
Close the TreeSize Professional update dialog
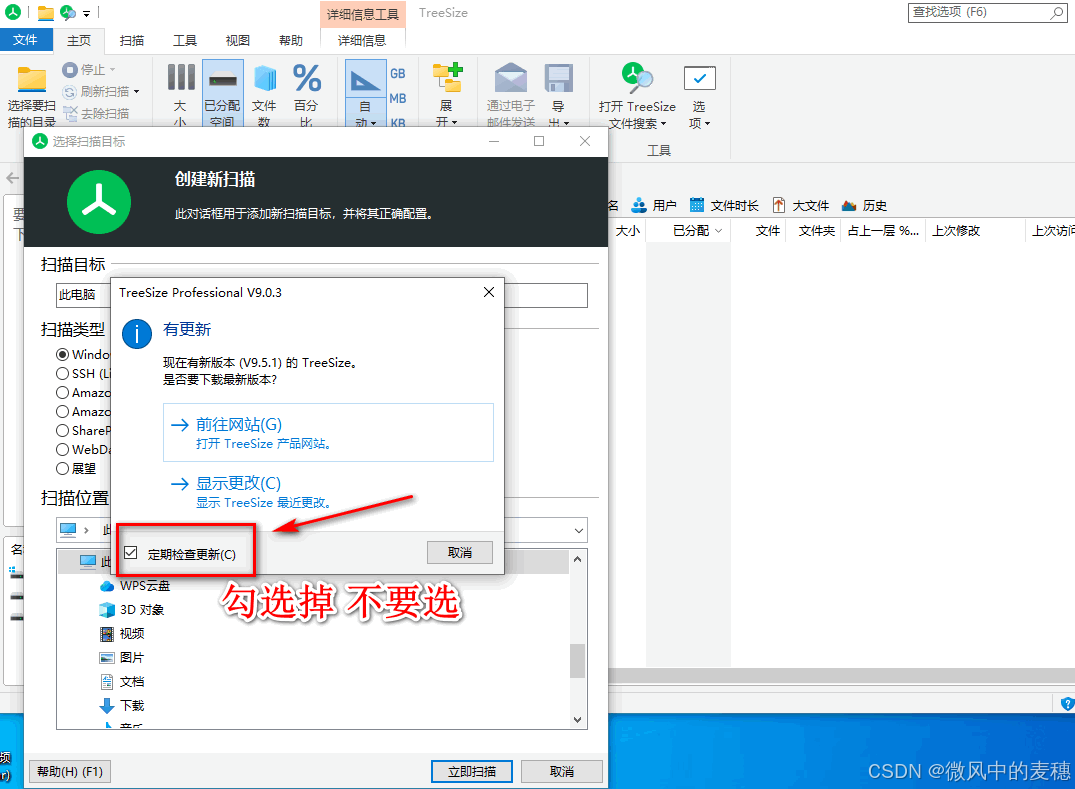click(x=489, y=292)
